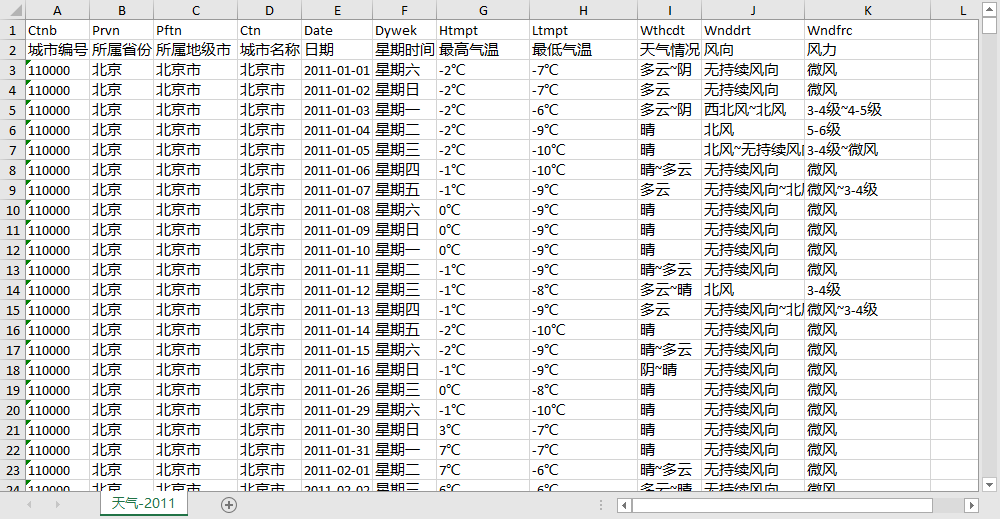Select column L header
Image resolution: width=1000 pixels, height=519 pixels.
963,11
